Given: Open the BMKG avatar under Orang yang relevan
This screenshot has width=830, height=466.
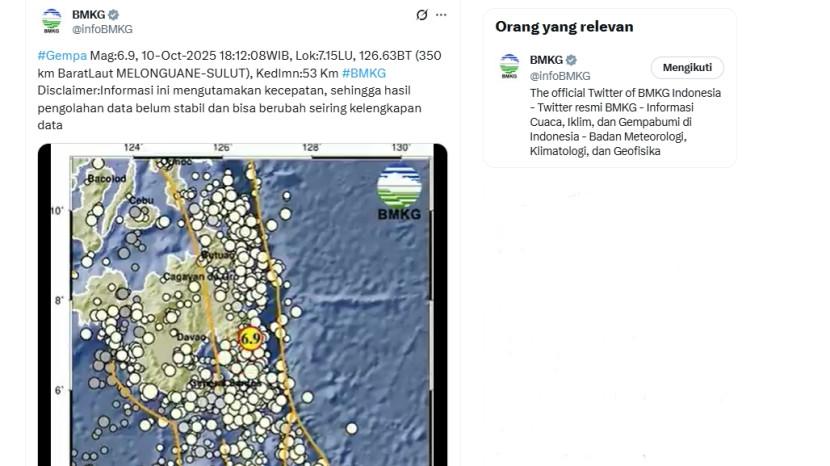Looking at the screenshot, I should [x=510, y=67].
